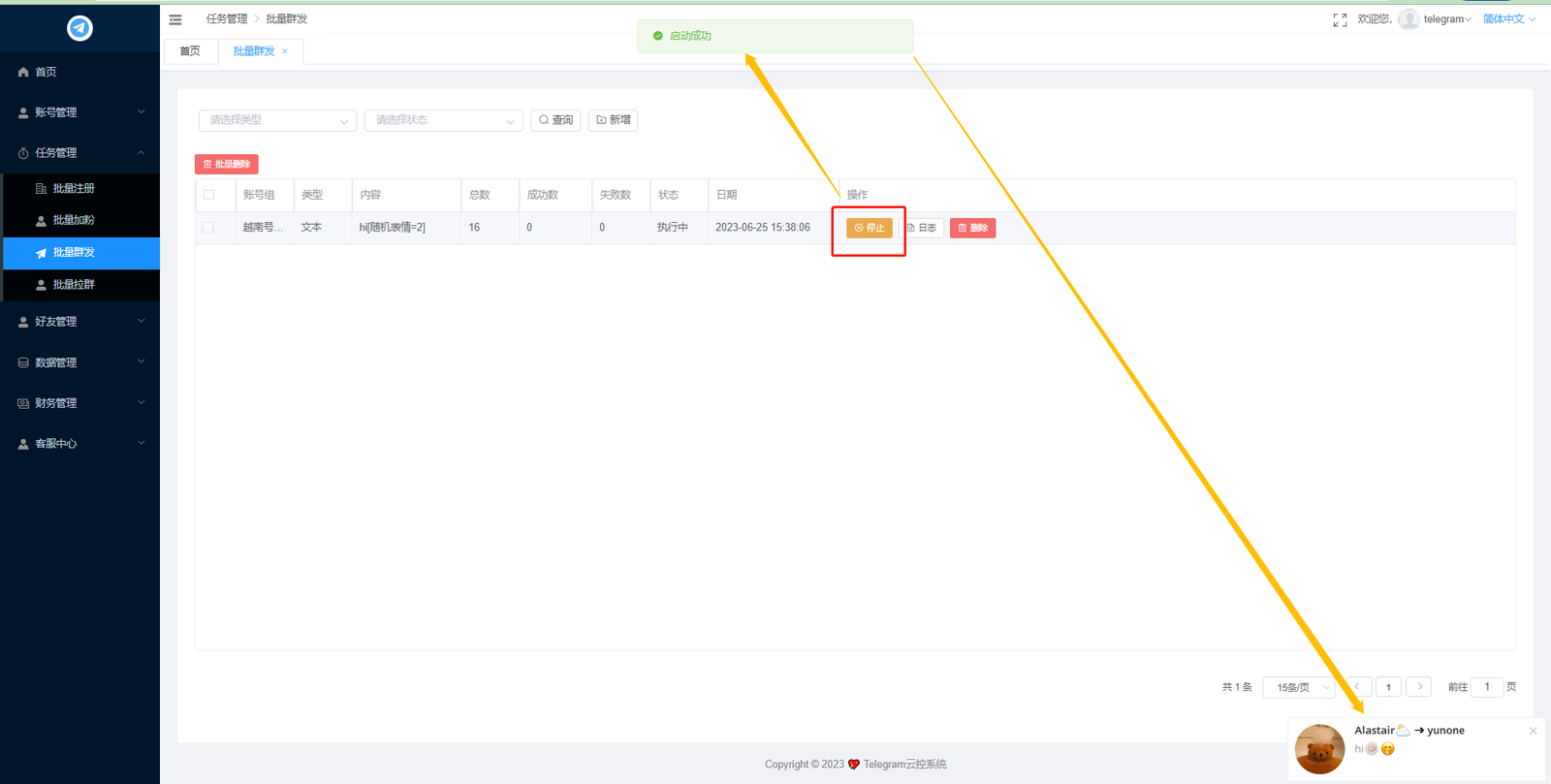Go to next page using the right arrow
This screenshot has height=784, width=1551.
[x=1419, y=687]
